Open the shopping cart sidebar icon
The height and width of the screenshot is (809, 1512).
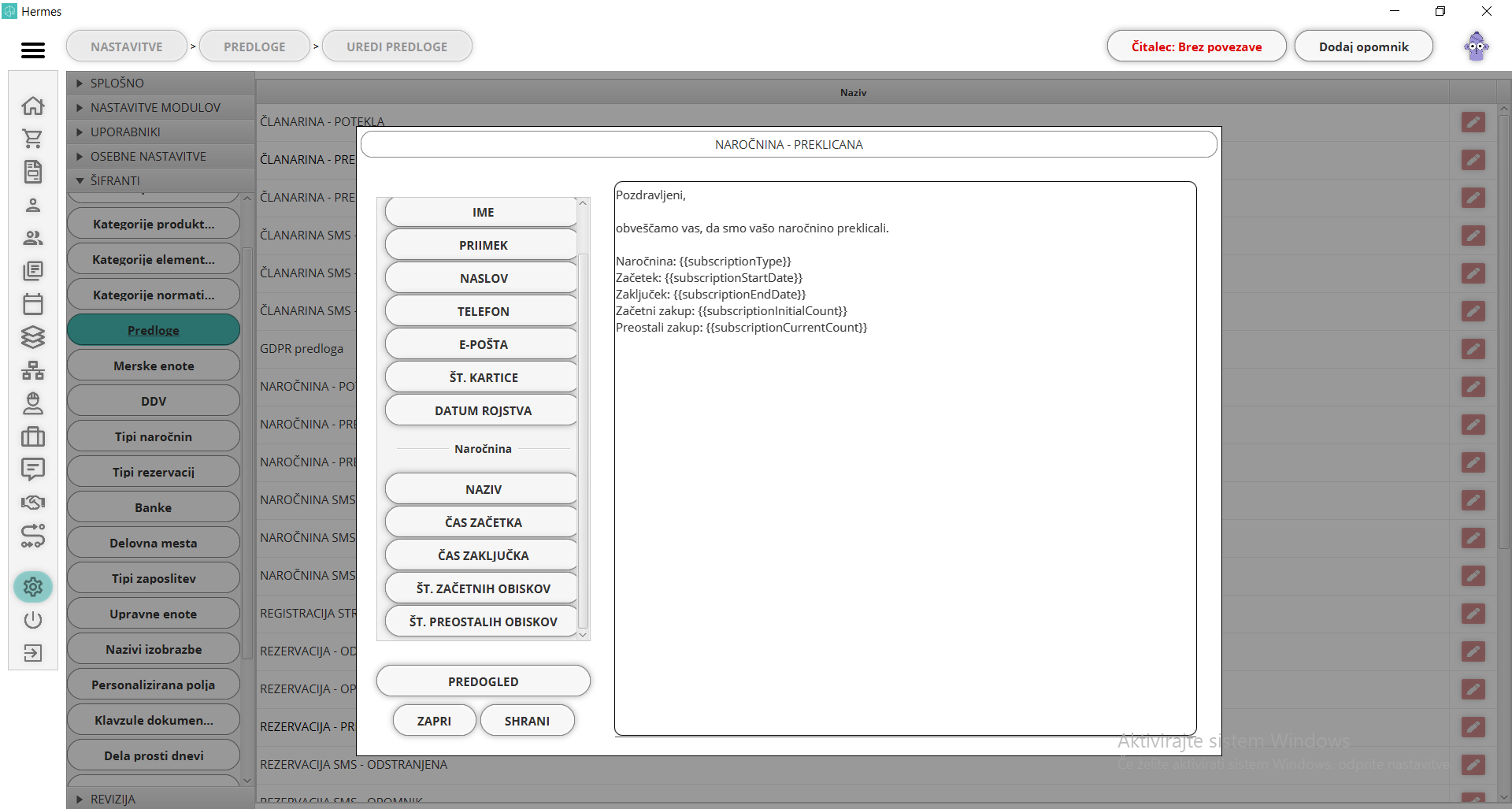tap(32, 139)
